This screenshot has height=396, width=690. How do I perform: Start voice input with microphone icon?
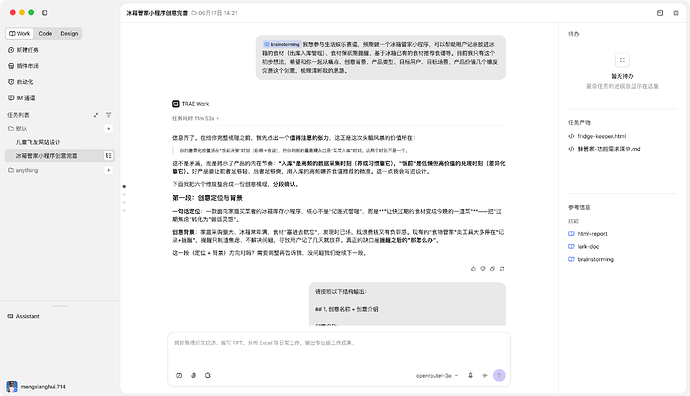(x=470, y=375)
